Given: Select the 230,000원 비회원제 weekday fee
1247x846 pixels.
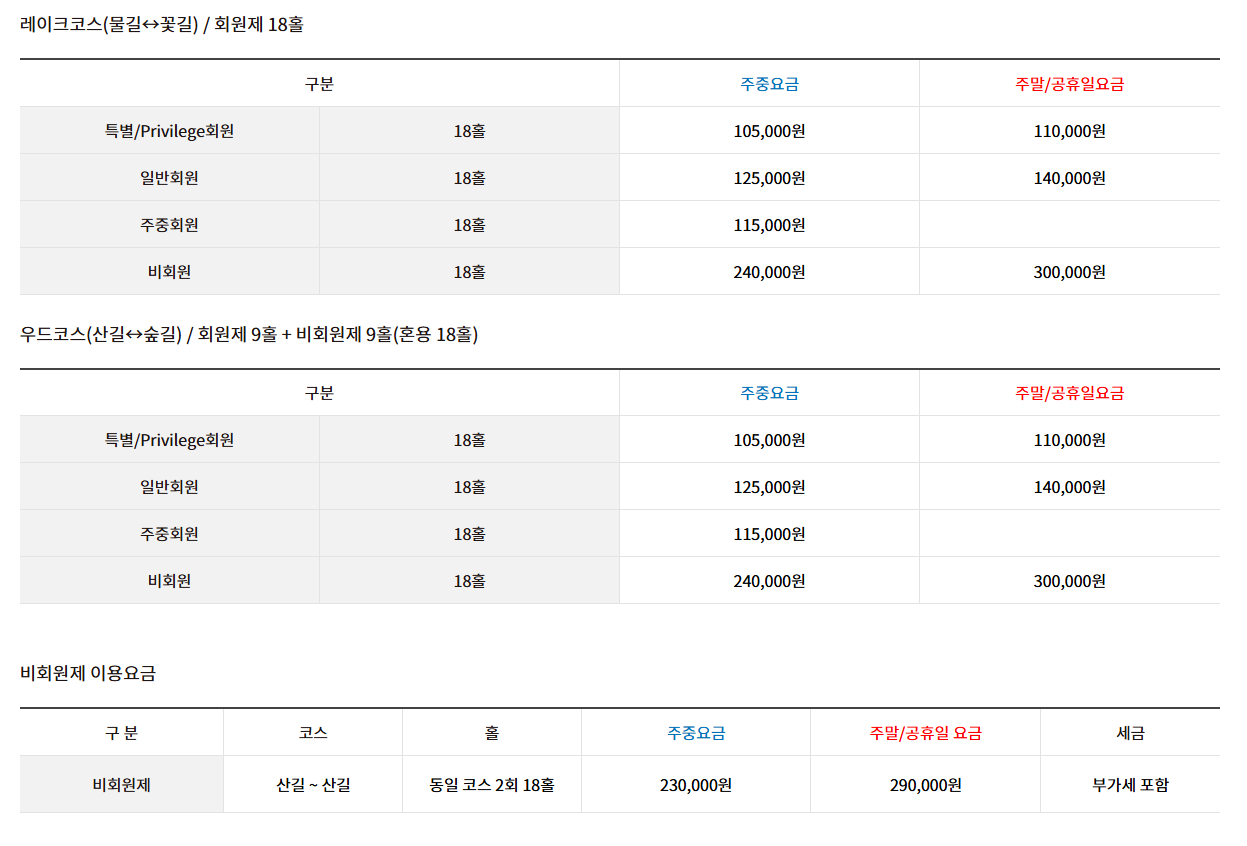Looking at the screenshot, I should (x=696, y=785).
